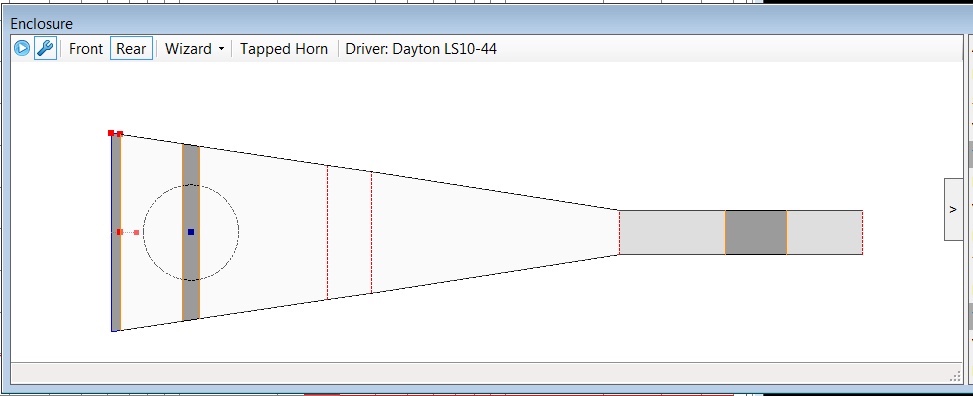Select the Rear view toggle

pyautogui.click(x=131, y=48)
